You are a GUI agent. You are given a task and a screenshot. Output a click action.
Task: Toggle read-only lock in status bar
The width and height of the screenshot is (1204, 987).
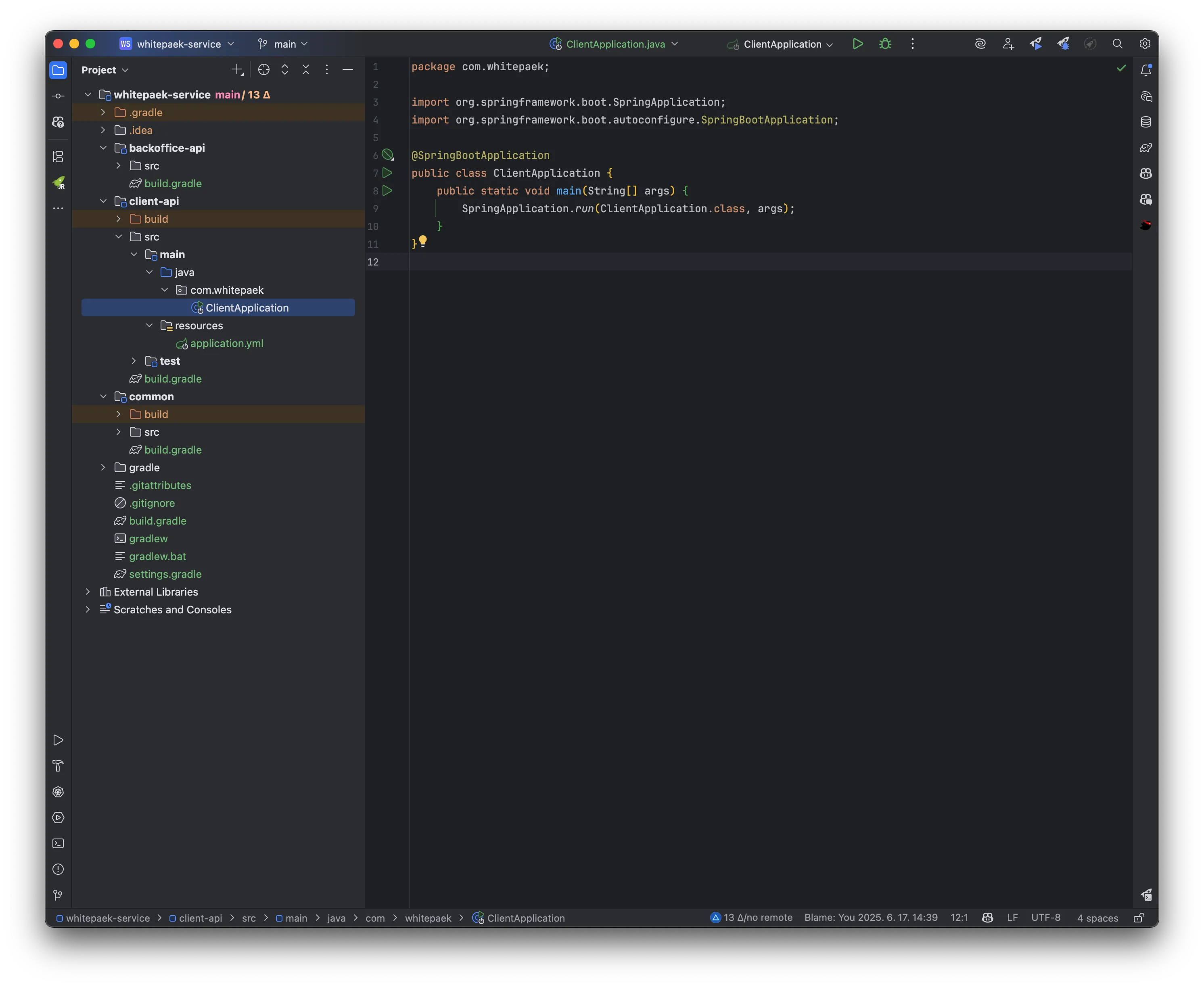(x=1139, y=918)
